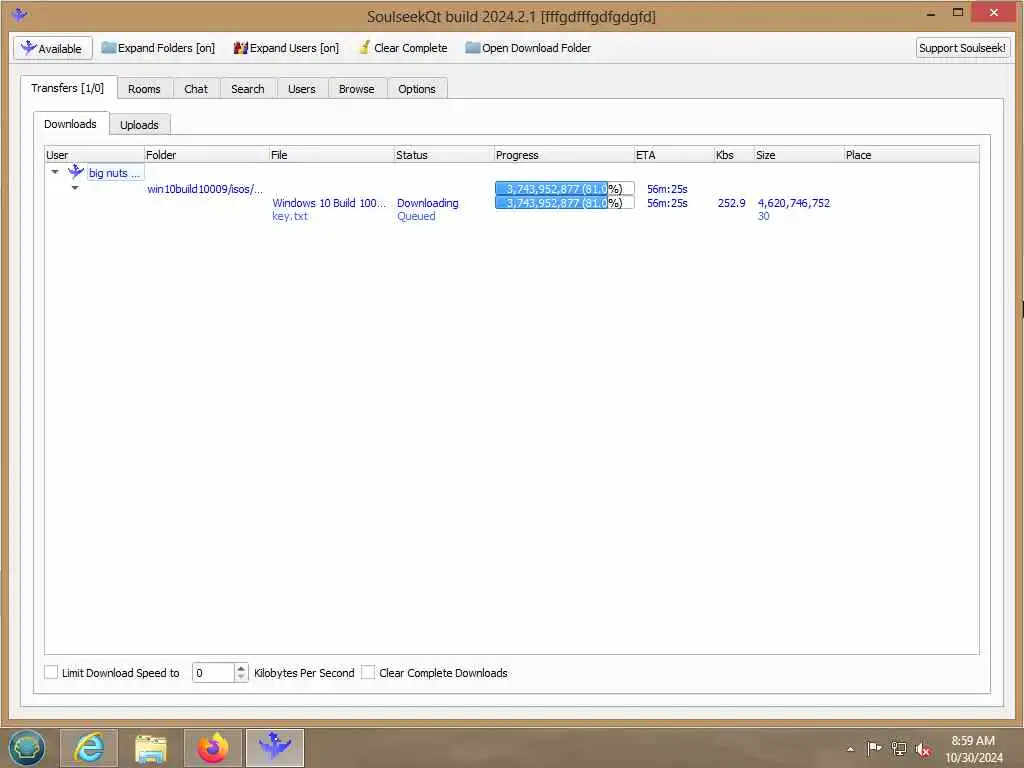Image resolution: width=1024 pixels, height=768 pixels.
Task: Open the Windows Start button
Action: (27, 748)
